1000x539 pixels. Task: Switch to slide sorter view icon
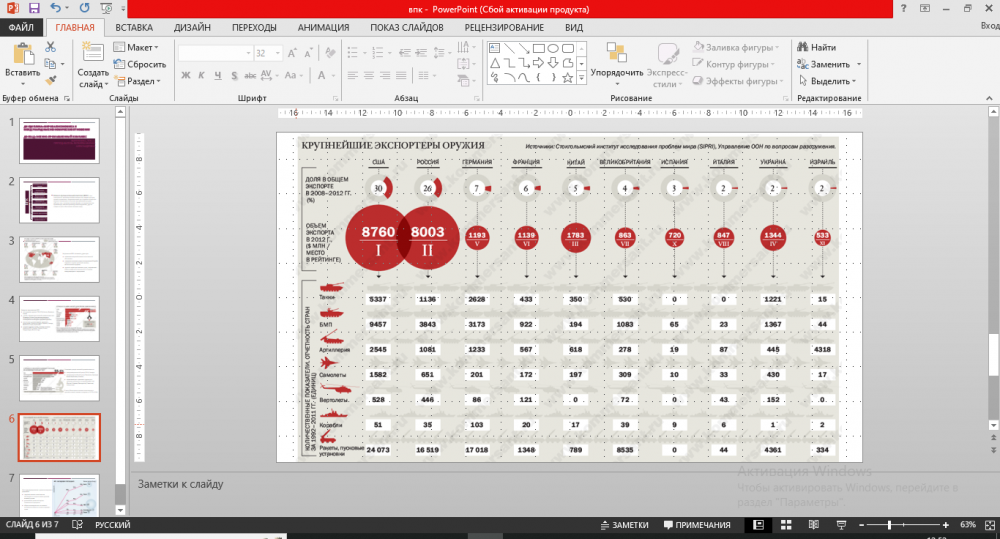tap(785, 525)
